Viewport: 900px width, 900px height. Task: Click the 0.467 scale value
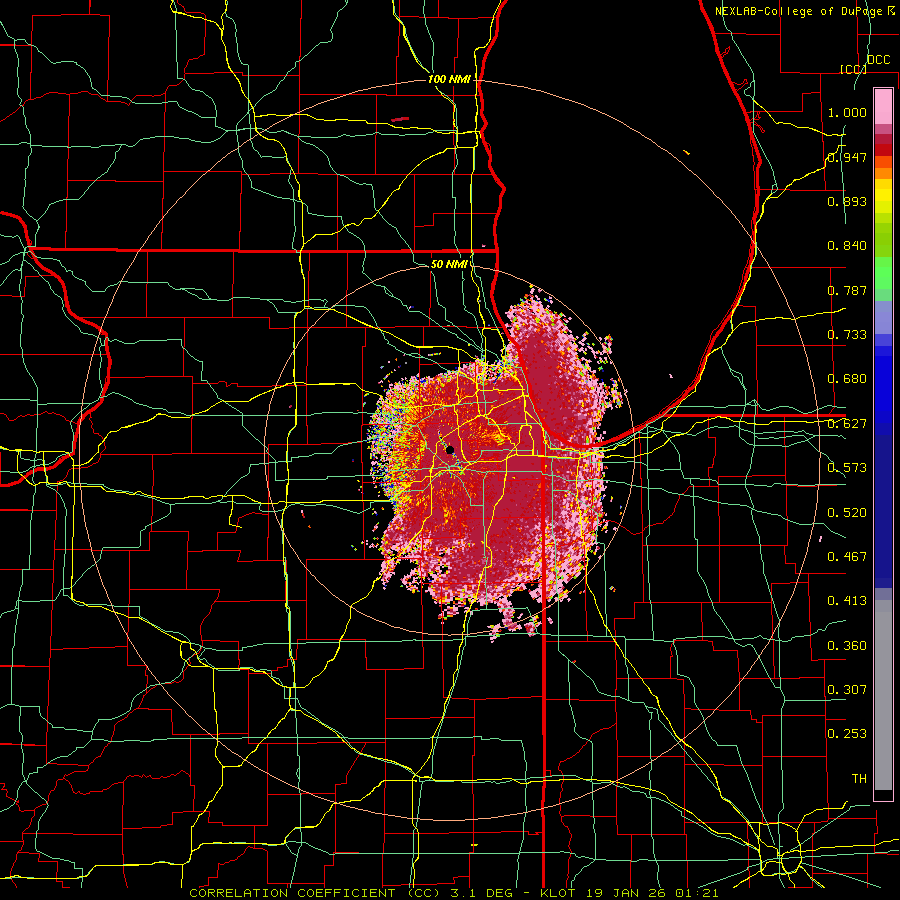coord(847,556)
